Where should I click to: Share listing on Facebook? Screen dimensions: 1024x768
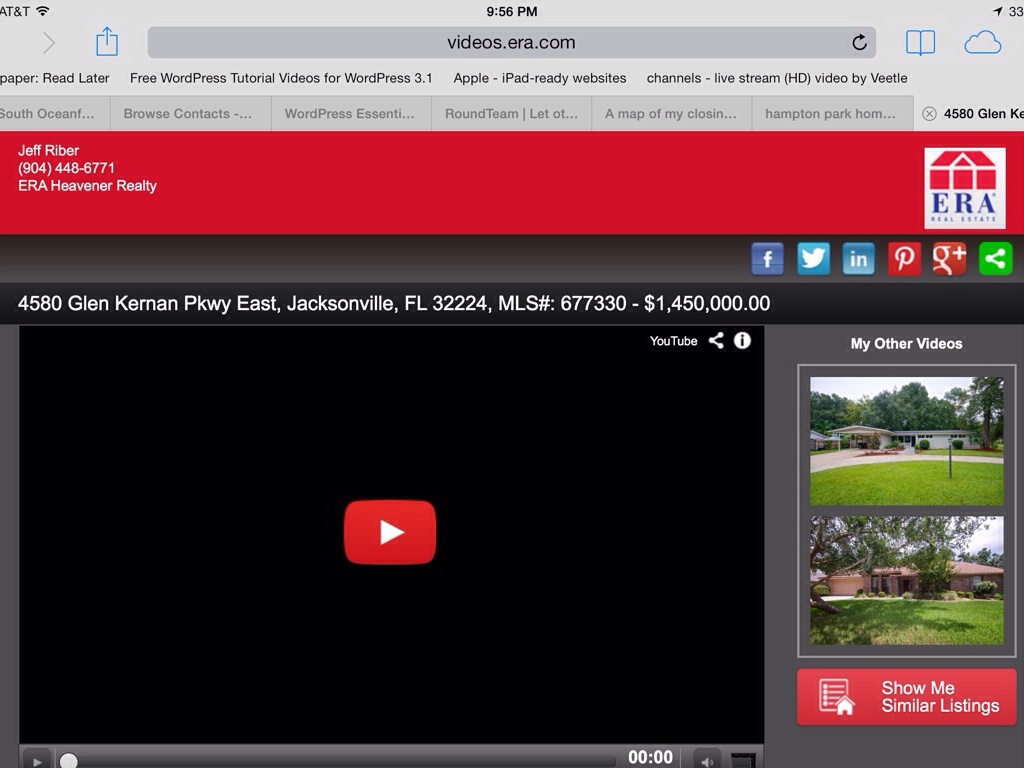pyautogui.click(x=767, y=259)
